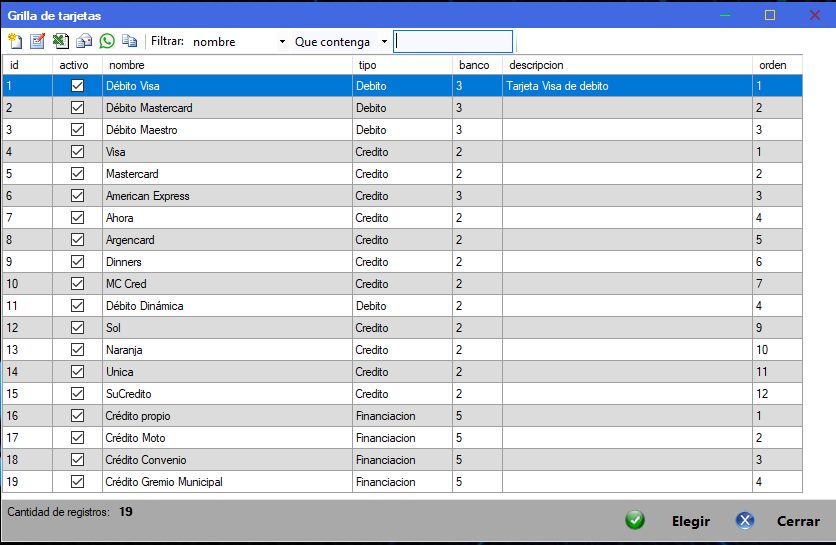Sort by the id column header
This screenshot has height=545, width=836.
click(27, 65)
